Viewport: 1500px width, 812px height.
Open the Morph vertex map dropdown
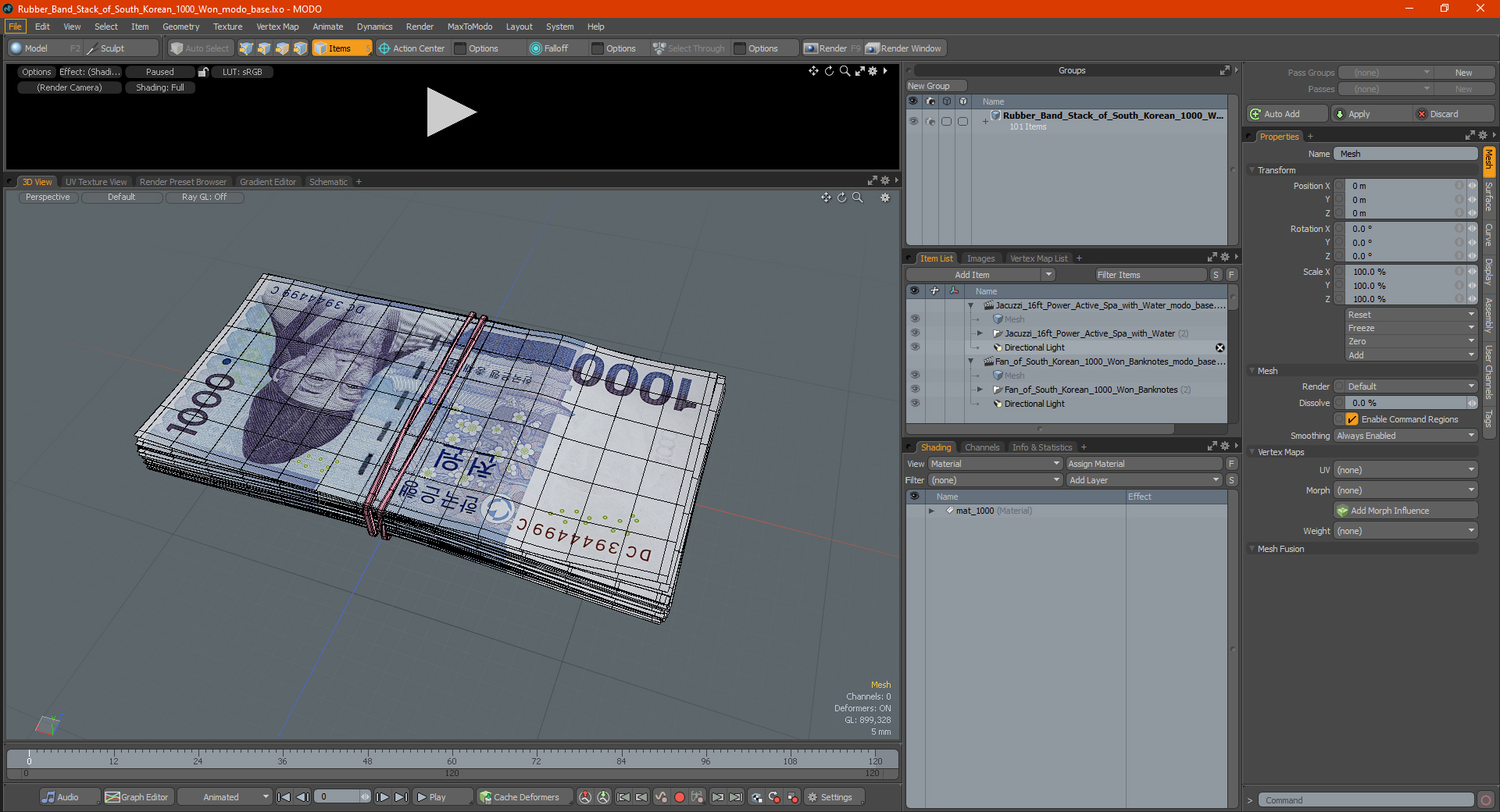pyautogui.click(x=1405, y=490)
